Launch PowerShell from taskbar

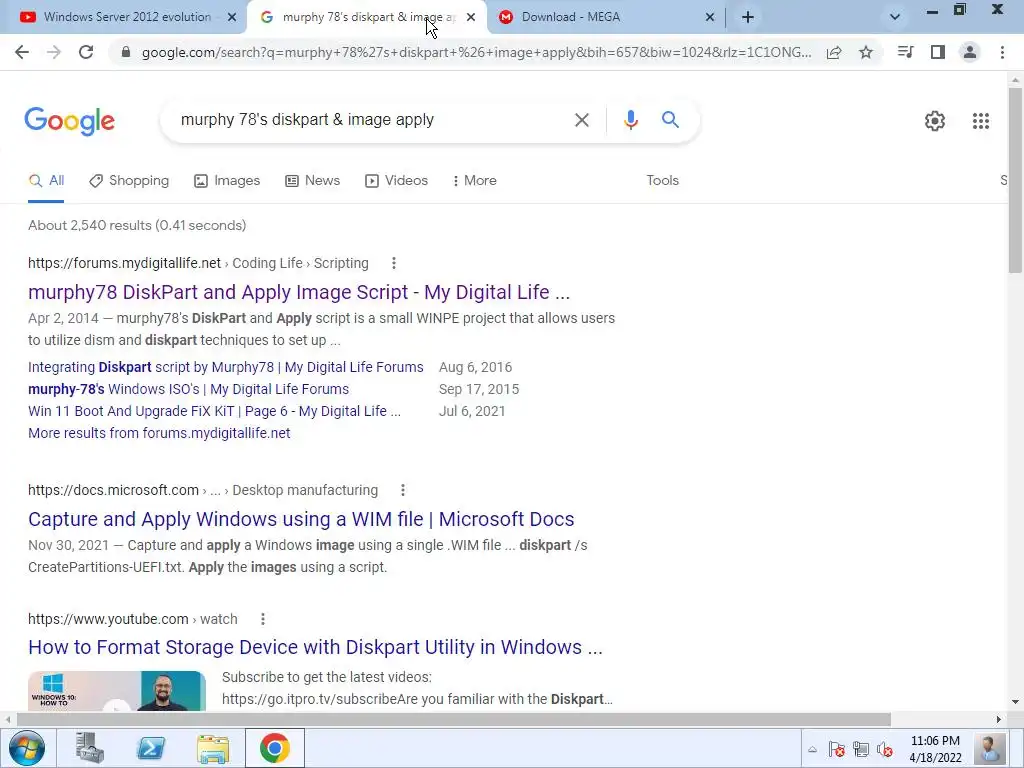tap(151, 748)
